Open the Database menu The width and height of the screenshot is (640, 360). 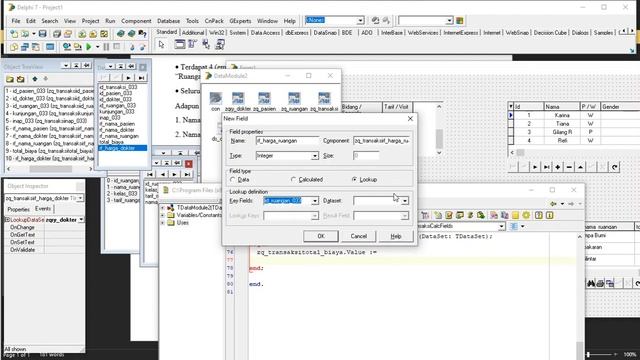(168, 21)
